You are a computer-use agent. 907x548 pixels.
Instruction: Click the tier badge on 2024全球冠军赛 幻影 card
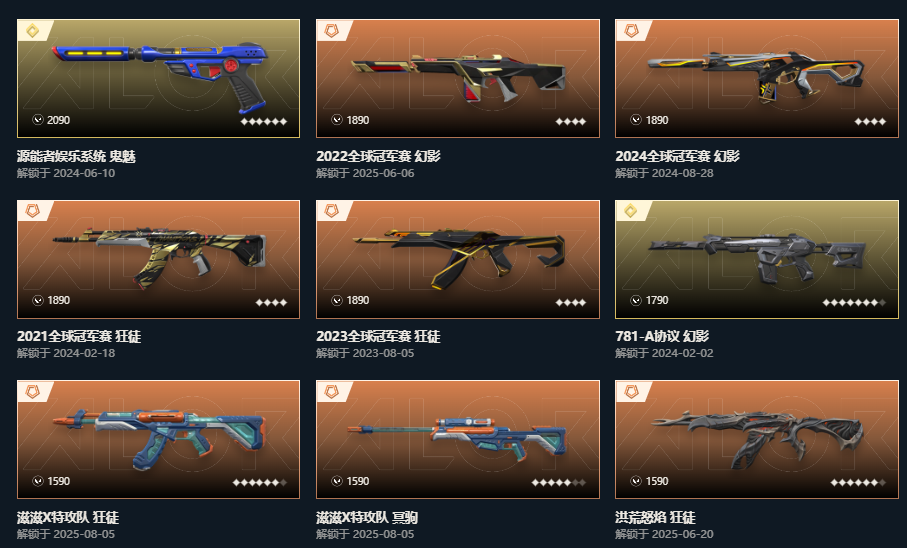632,31
